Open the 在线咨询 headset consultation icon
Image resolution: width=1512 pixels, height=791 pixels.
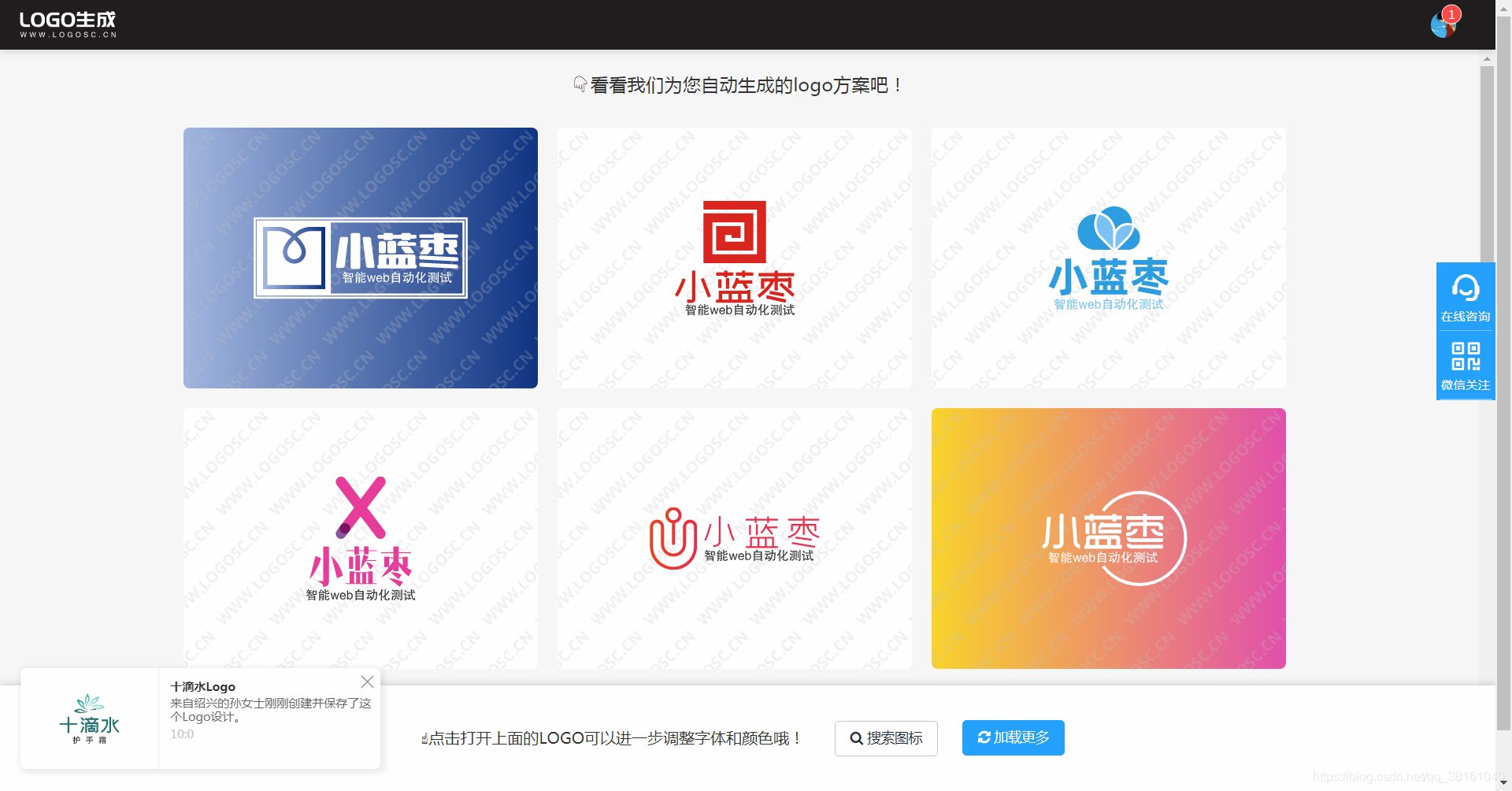coord(1465,288)
